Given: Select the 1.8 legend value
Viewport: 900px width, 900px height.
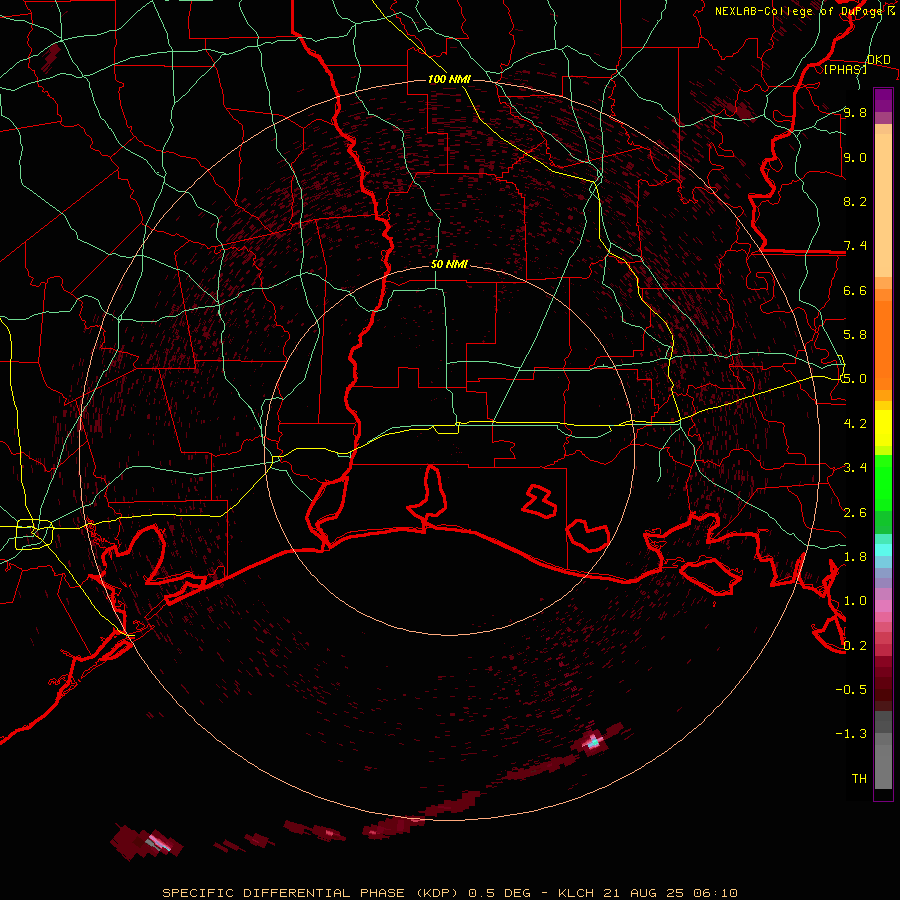Looking at the screenshot, I should tap(855, 557).
